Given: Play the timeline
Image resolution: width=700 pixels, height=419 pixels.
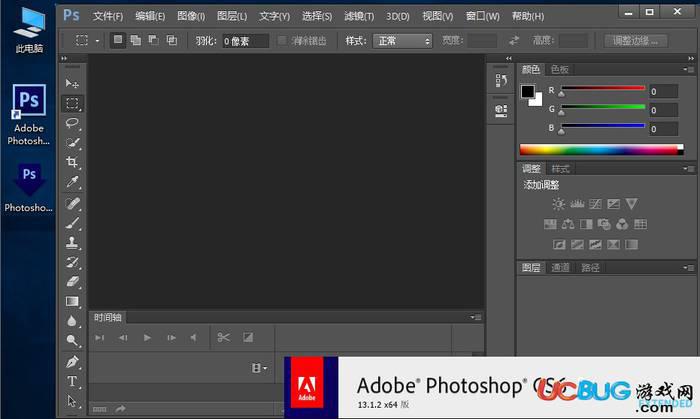Looking at the screenshot, I should 147,338.
